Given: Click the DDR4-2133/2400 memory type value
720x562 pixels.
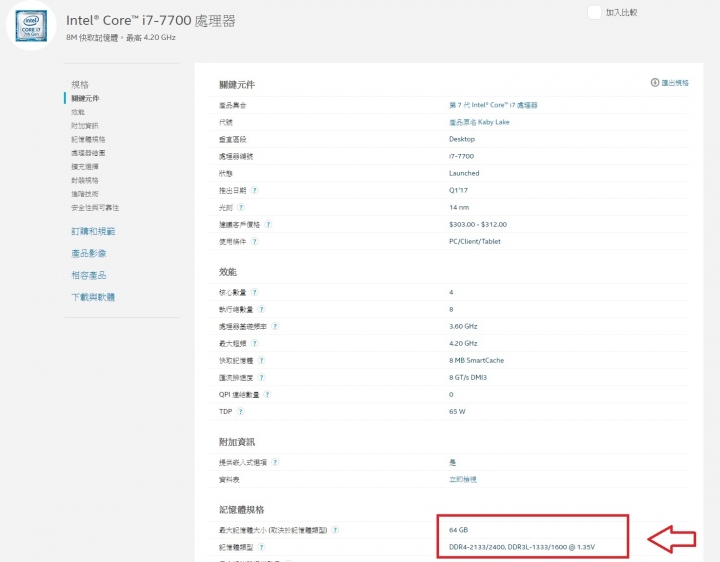Looking at the screenshot, I should (x=522, y=547).
